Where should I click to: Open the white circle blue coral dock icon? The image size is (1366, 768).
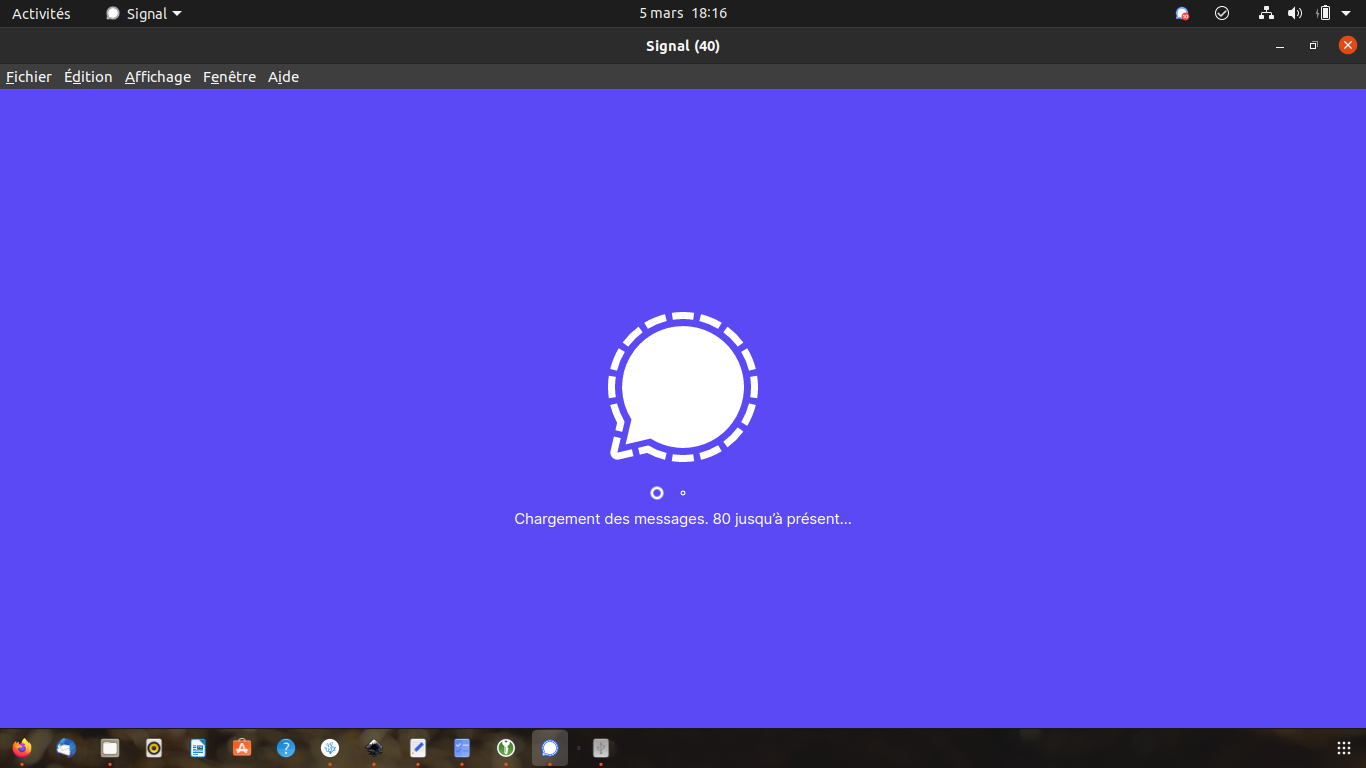pyautogui.click(x=330, y=747)
